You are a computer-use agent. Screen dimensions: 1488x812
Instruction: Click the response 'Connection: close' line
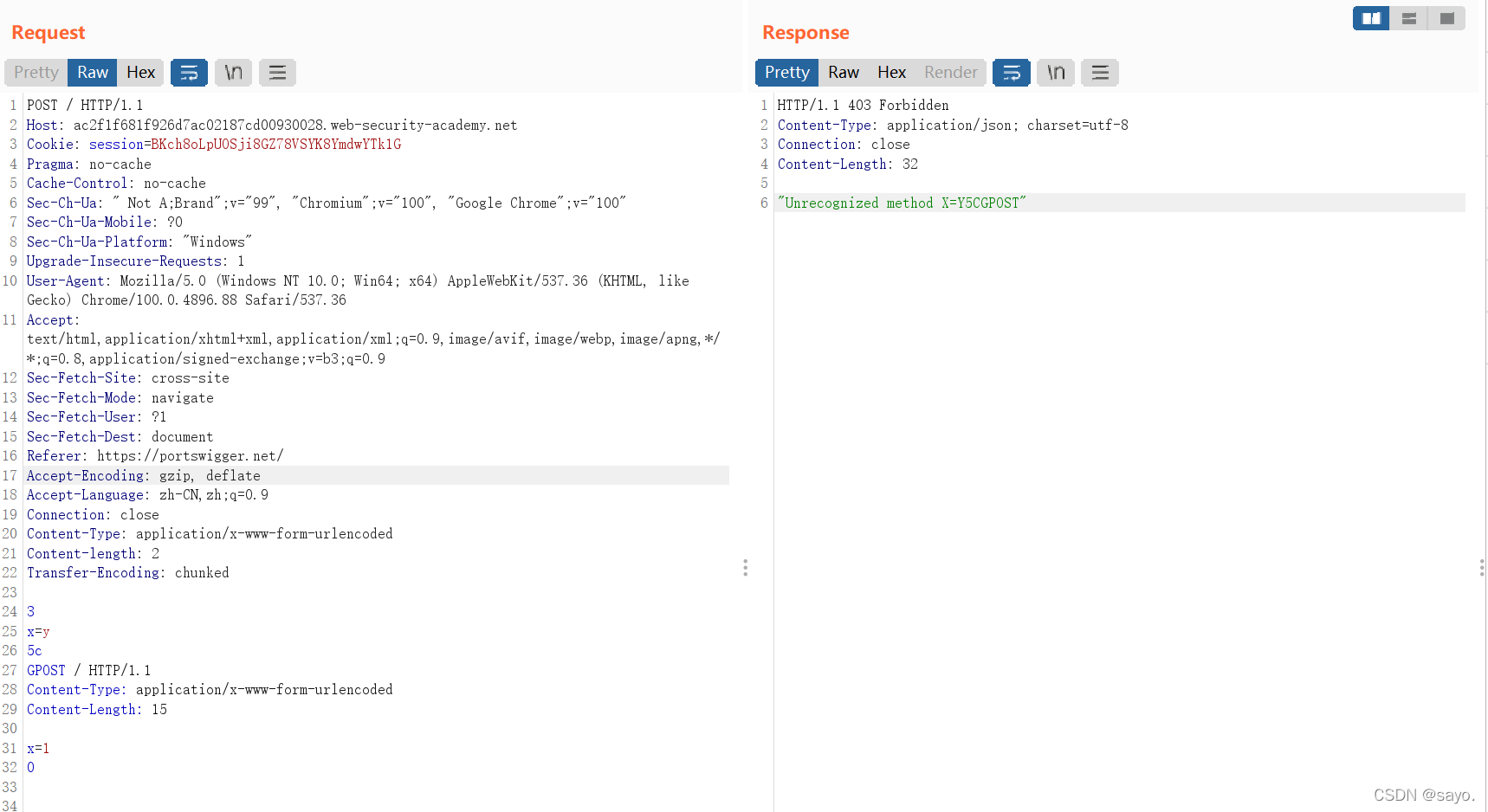pyautogui.click(x=844, y=145)
